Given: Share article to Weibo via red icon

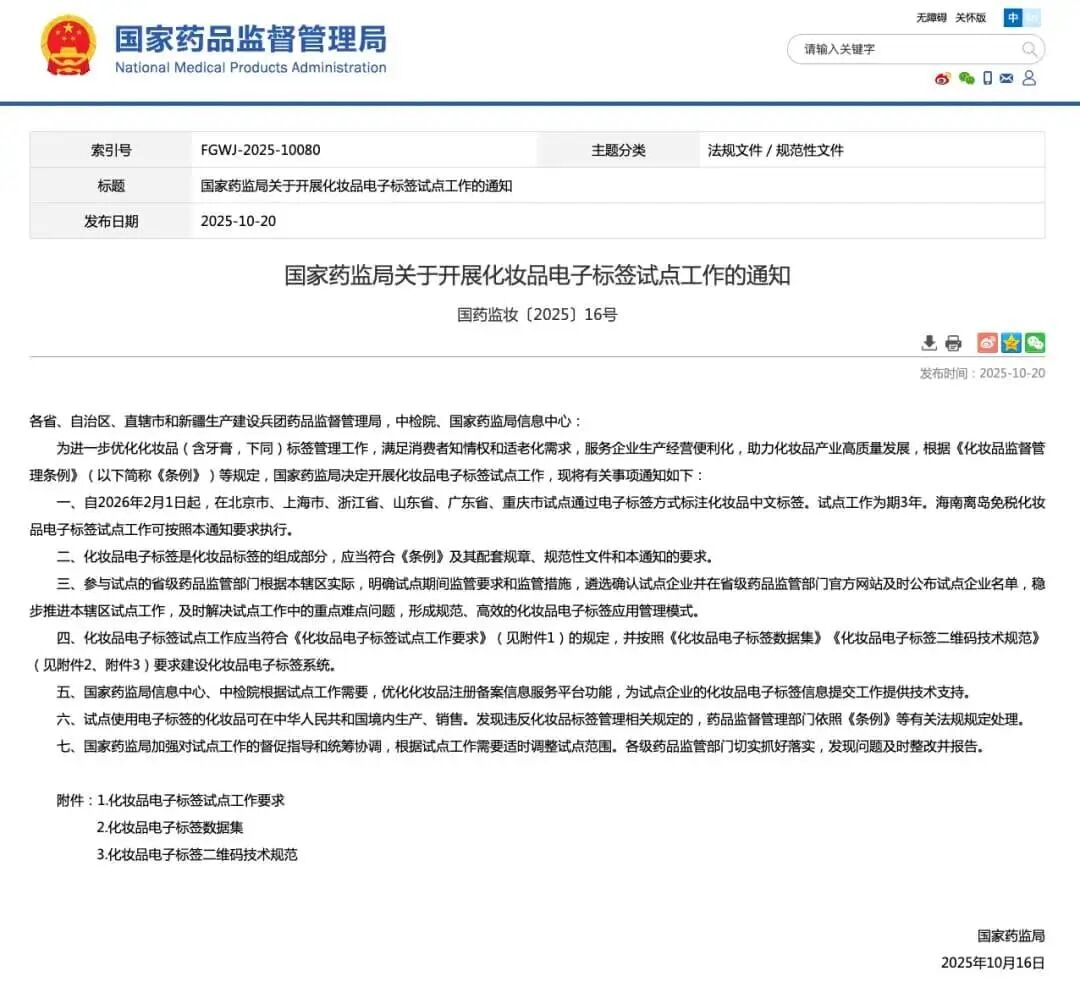Looking at the screenshot, I should 987,343.
